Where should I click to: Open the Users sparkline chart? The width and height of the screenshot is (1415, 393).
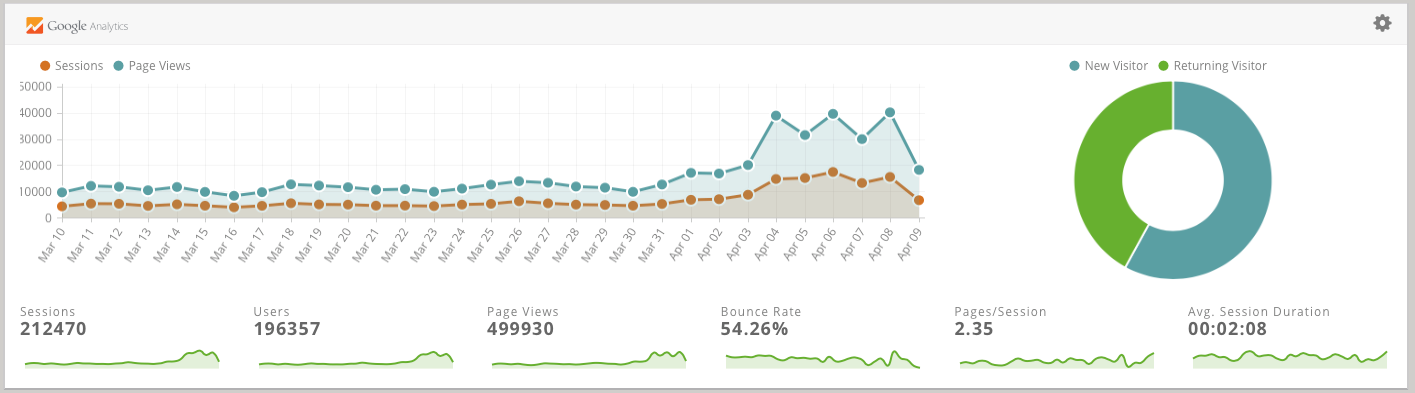point(356,359)
